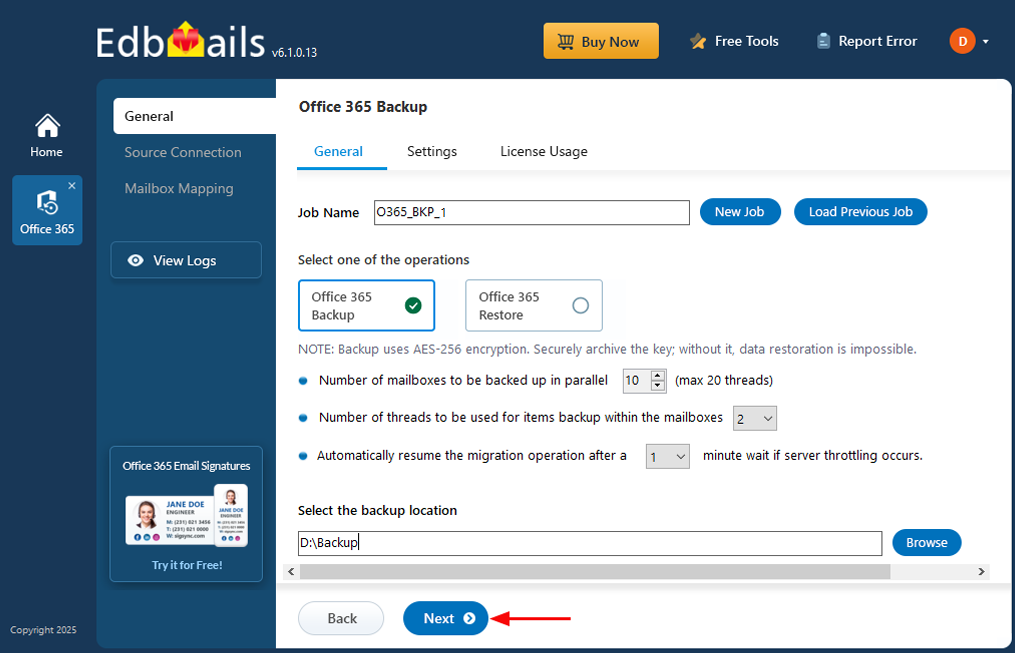Click horizontal scrollbar right arrow
Viewport: 1015px width, 653px height.
(981, 571)
